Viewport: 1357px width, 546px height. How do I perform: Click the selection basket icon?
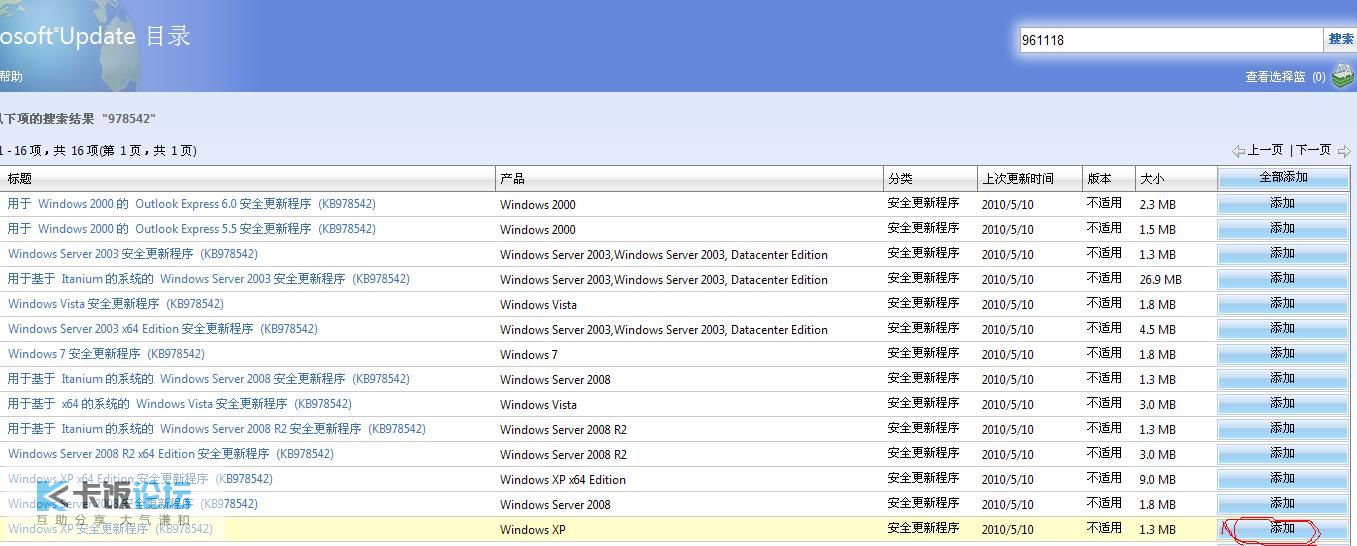[1343, 76]
